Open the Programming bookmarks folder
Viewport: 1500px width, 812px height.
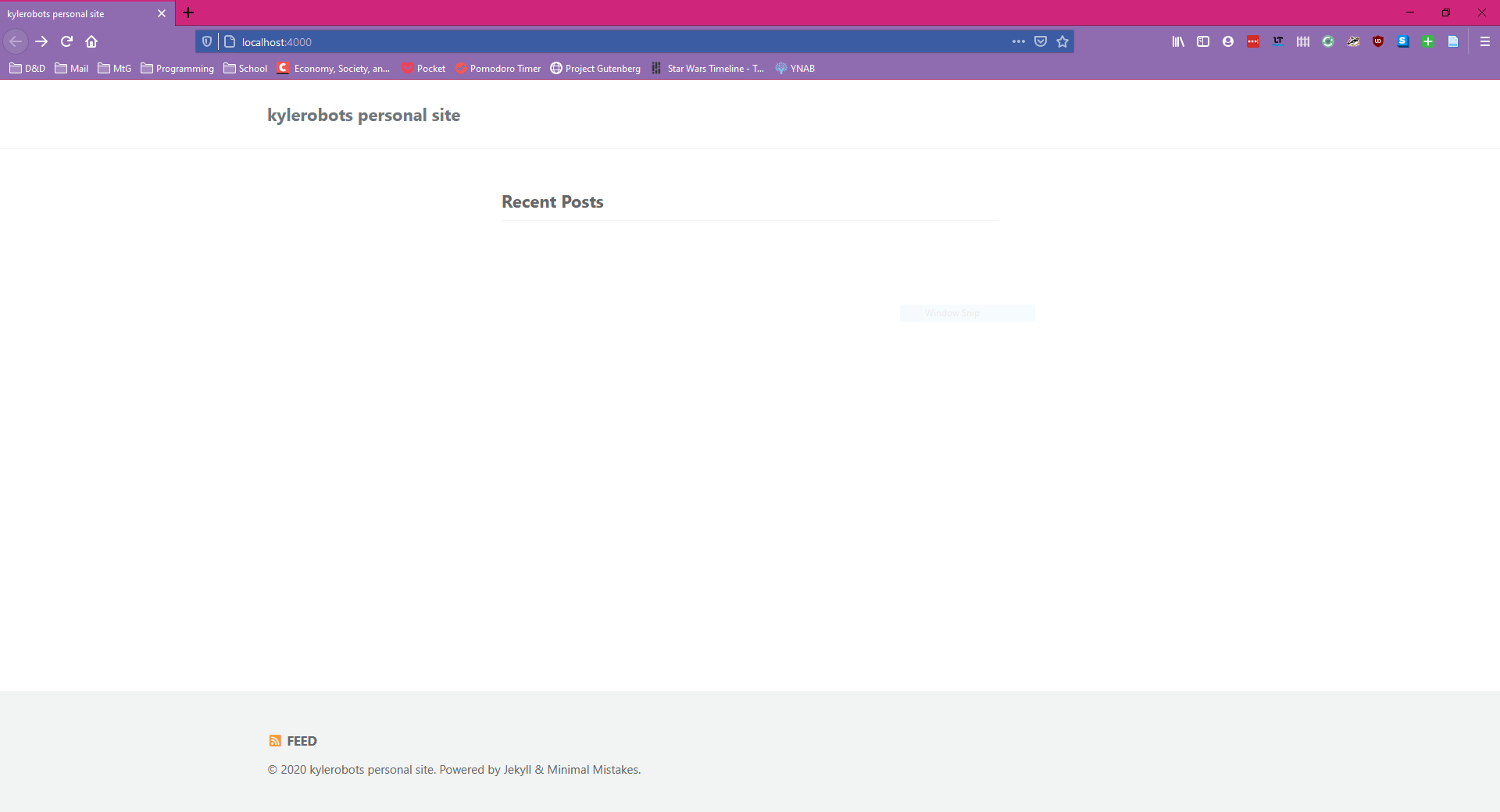(177, 69)
